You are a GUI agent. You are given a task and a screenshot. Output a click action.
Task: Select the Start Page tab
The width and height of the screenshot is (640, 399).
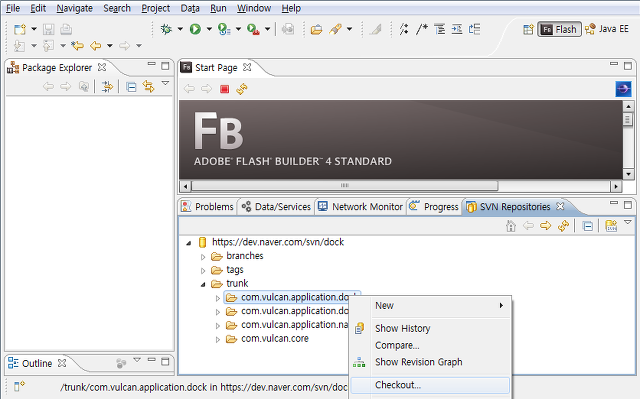[216, 68]
